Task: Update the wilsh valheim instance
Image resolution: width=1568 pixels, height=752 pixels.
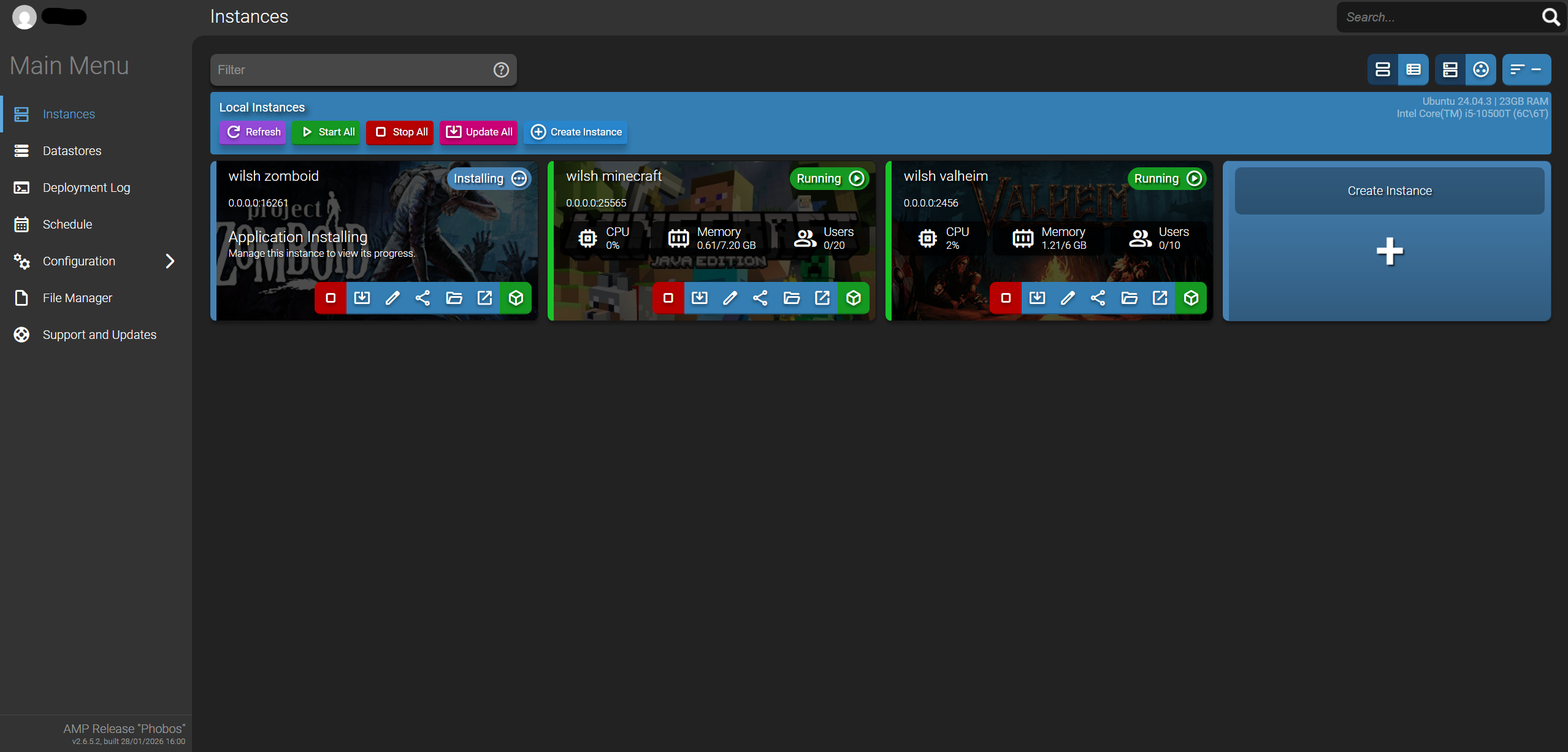Action: [1036, 298]
